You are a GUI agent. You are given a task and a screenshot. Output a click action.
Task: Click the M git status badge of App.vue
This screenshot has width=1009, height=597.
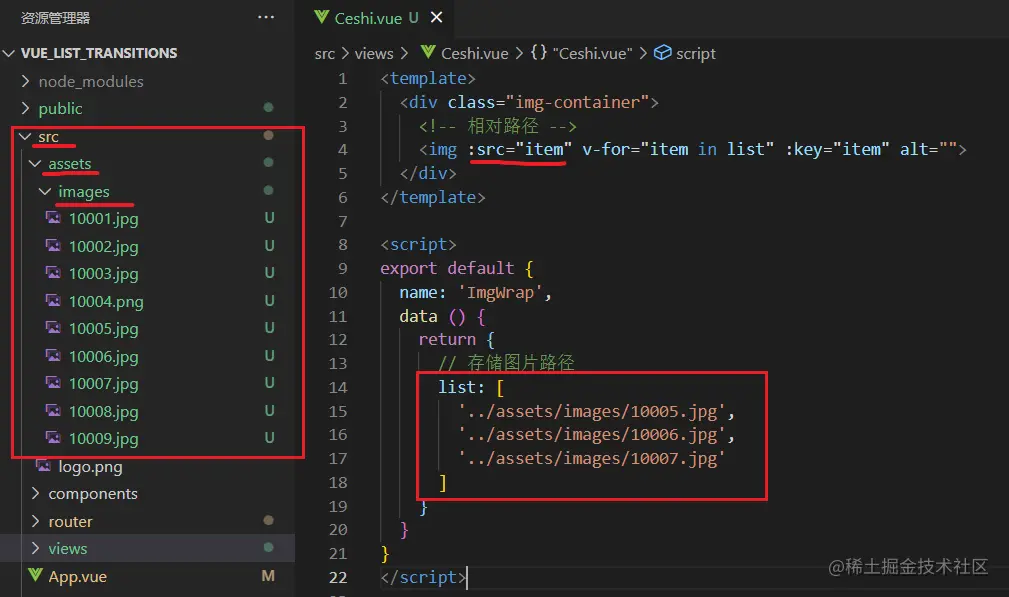(x=268, y=576)
